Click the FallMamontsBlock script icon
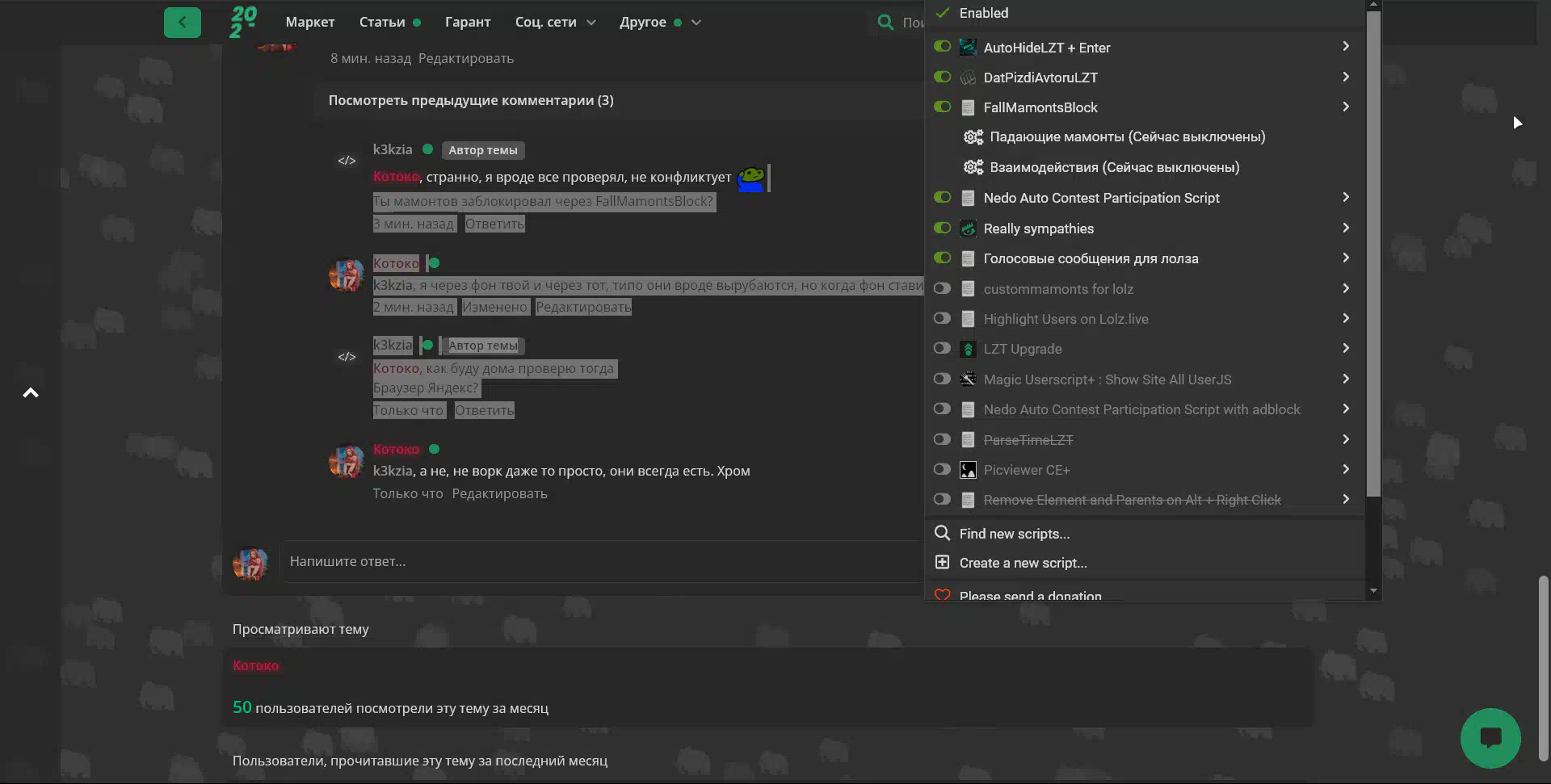The height and width of the screenshot is (784, 1551). coord(968,107)
